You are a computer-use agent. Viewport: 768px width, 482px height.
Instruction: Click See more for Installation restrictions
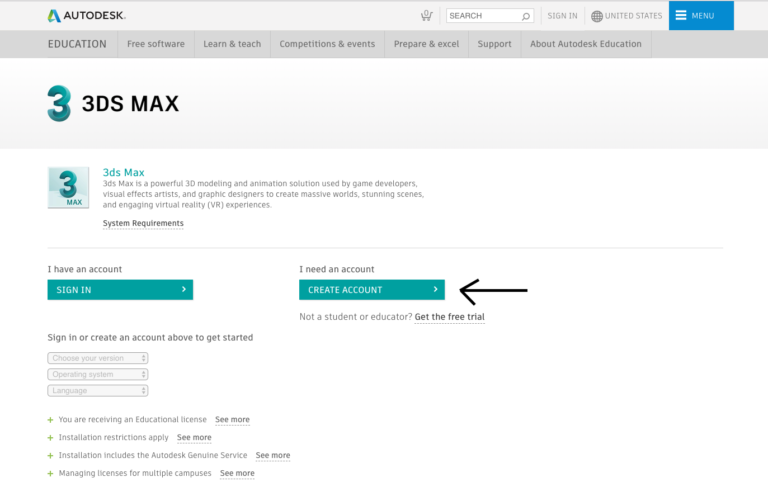click(194, 437)
